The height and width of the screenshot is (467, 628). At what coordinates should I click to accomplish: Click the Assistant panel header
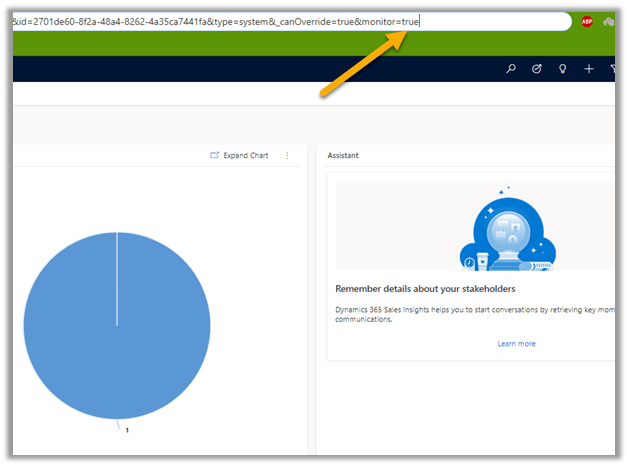(343, 156)
